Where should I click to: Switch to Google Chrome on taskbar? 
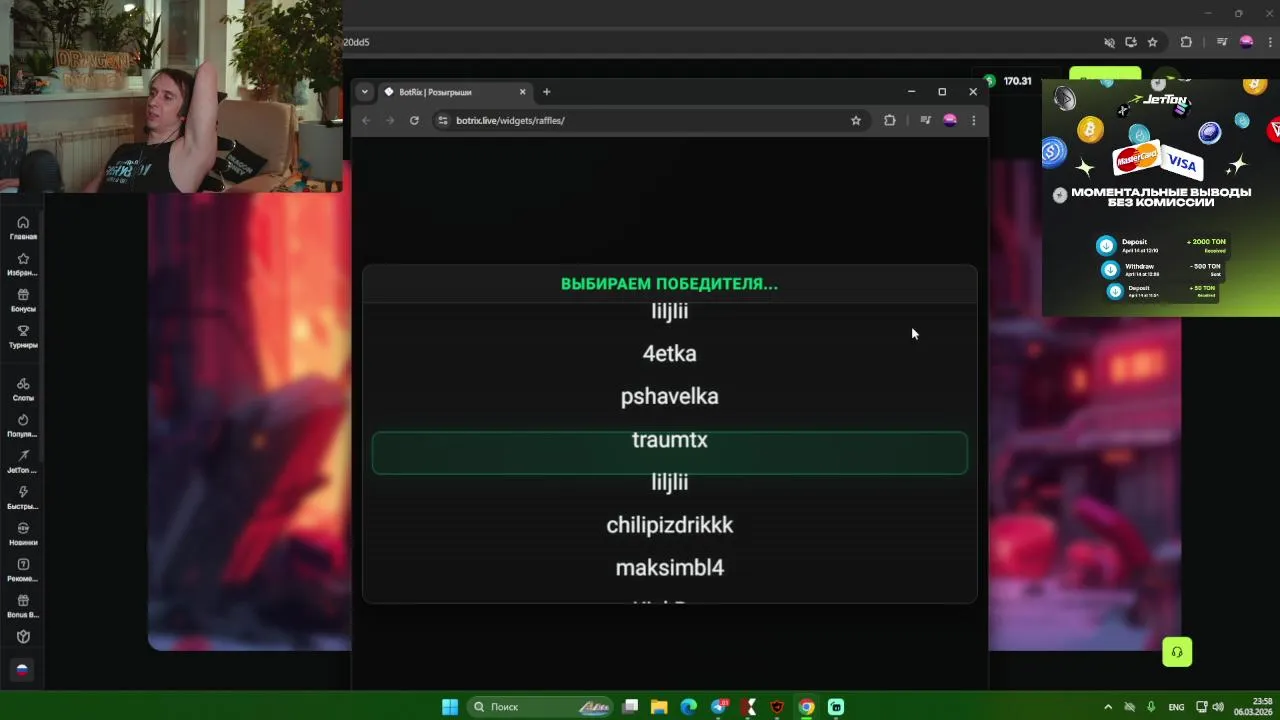click(x=806, y=707)
